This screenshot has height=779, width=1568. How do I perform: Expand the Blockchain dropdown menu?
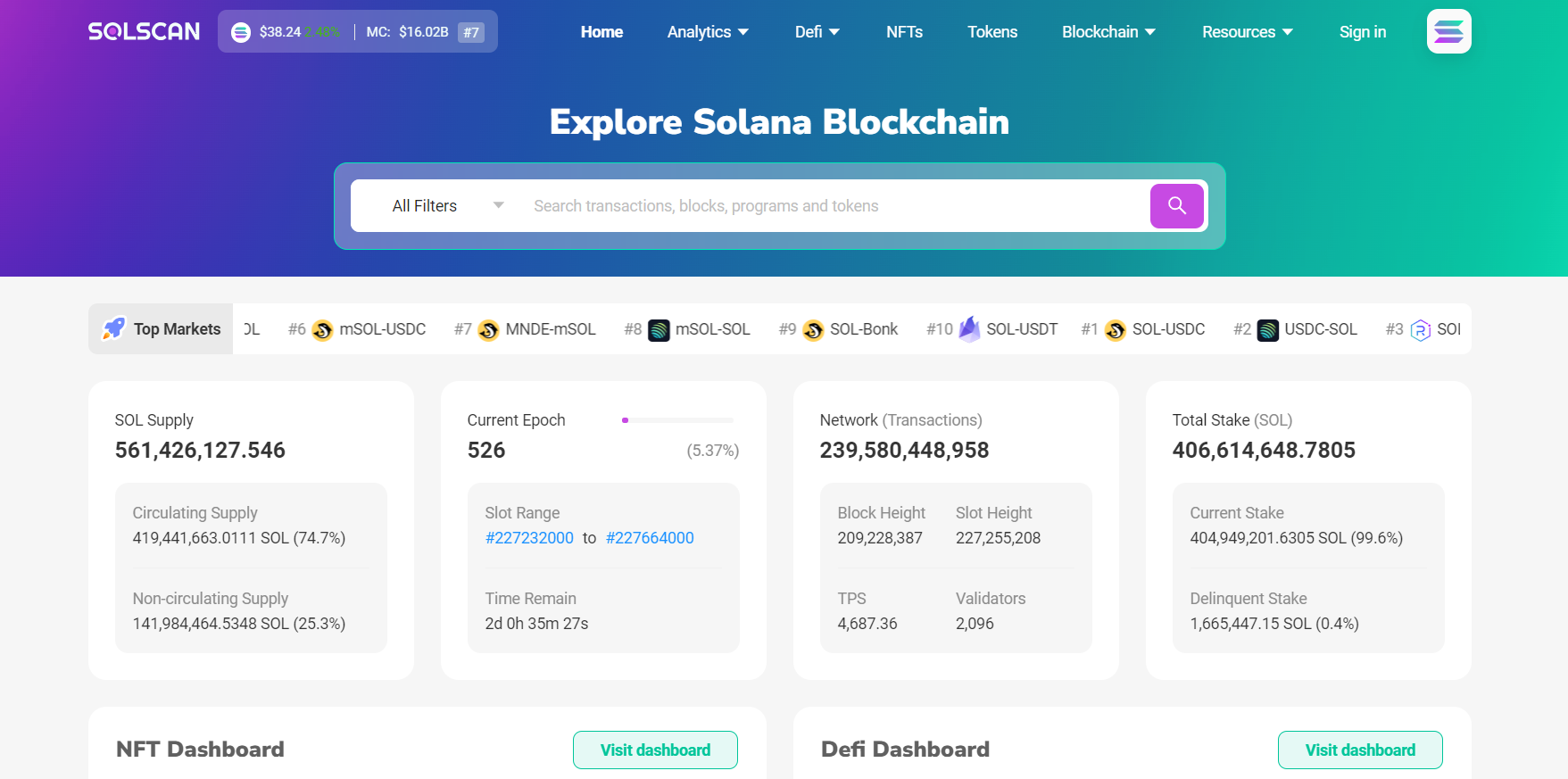pyautogui.click(x=1108, y=32)
